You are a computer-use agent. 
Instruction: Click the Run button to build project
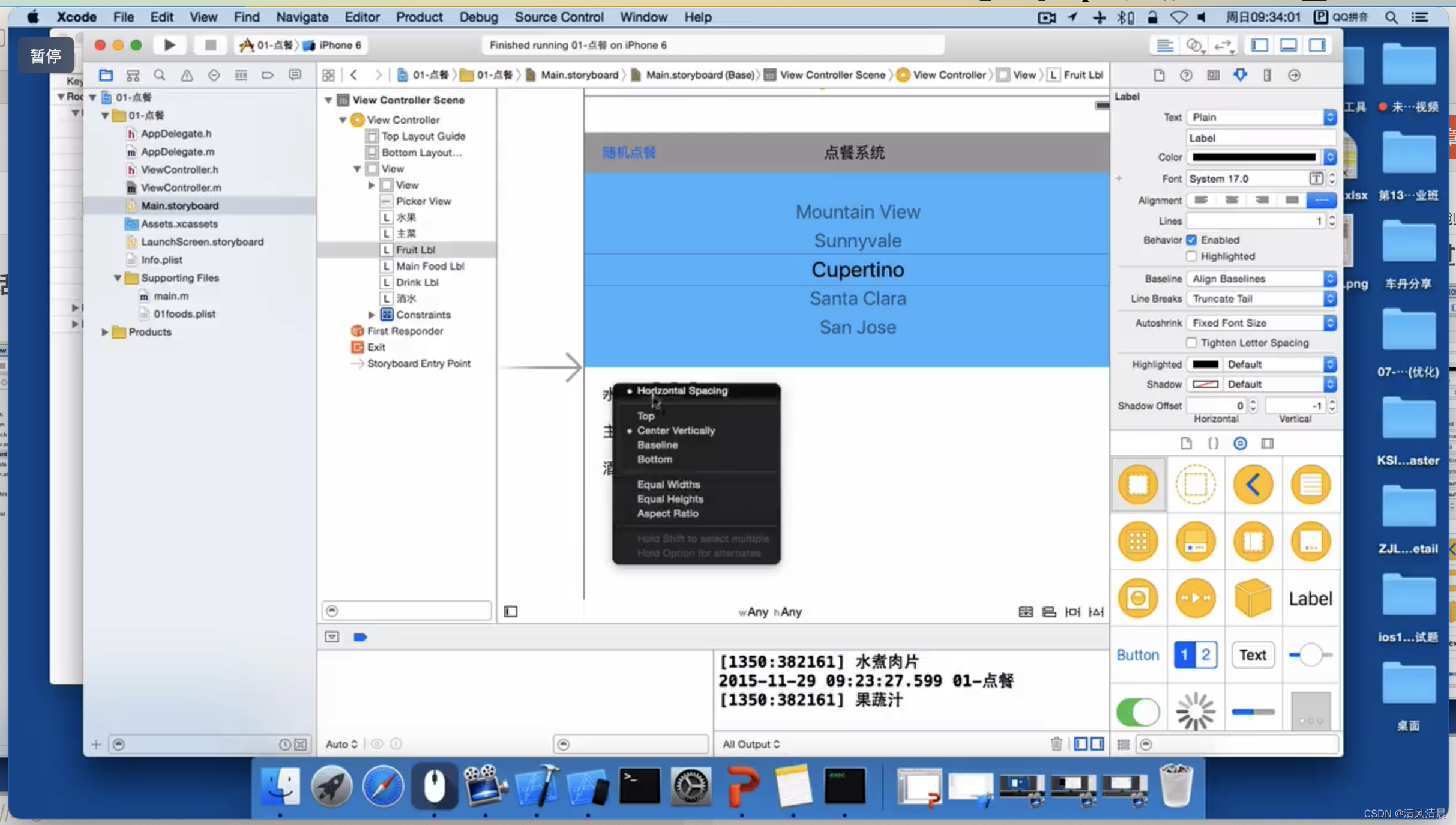coord(168,44)
